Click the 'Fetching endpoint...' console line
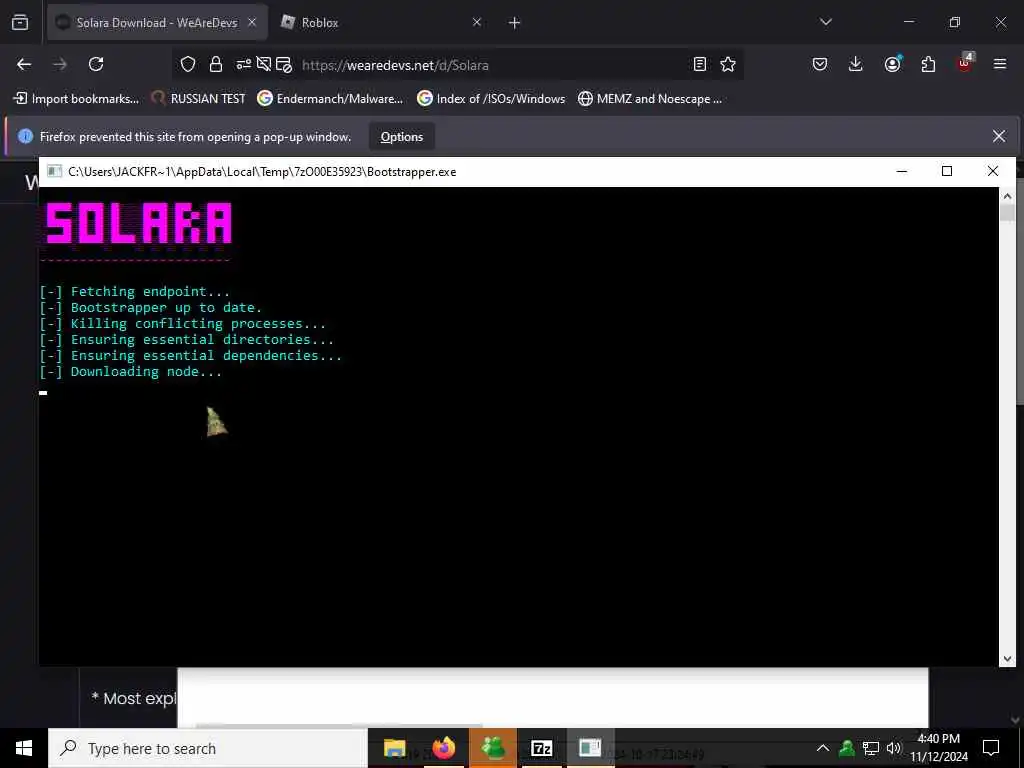This screenshot has width=1024, height=768. pyautogui.click(x=135, y=292)
